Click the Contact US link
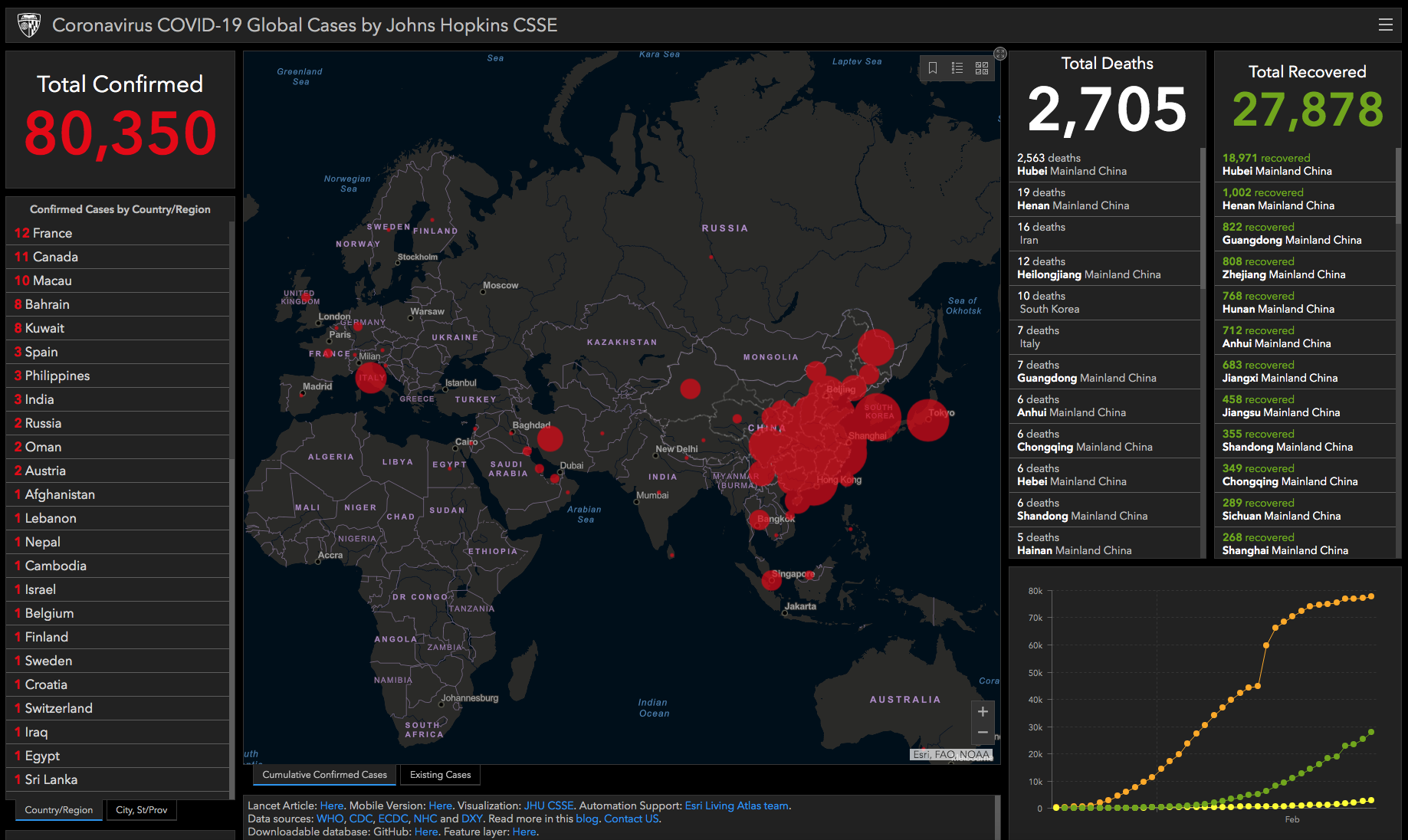Viewport: 1408px width, 840px height. 632,819
